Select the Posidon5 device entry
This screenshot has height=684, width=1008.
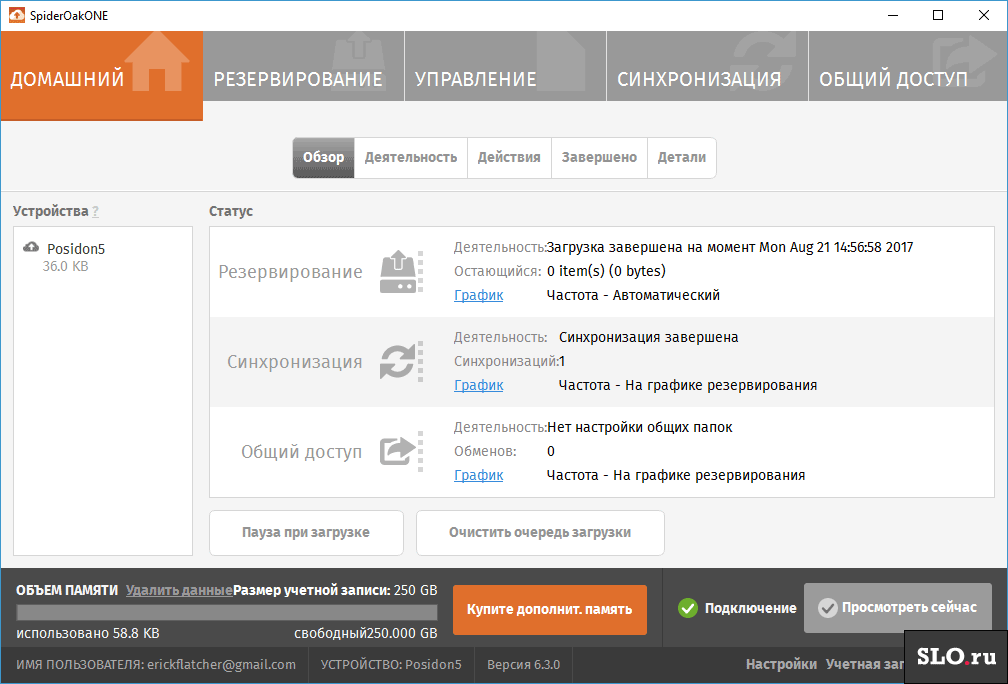coord(103,256)
